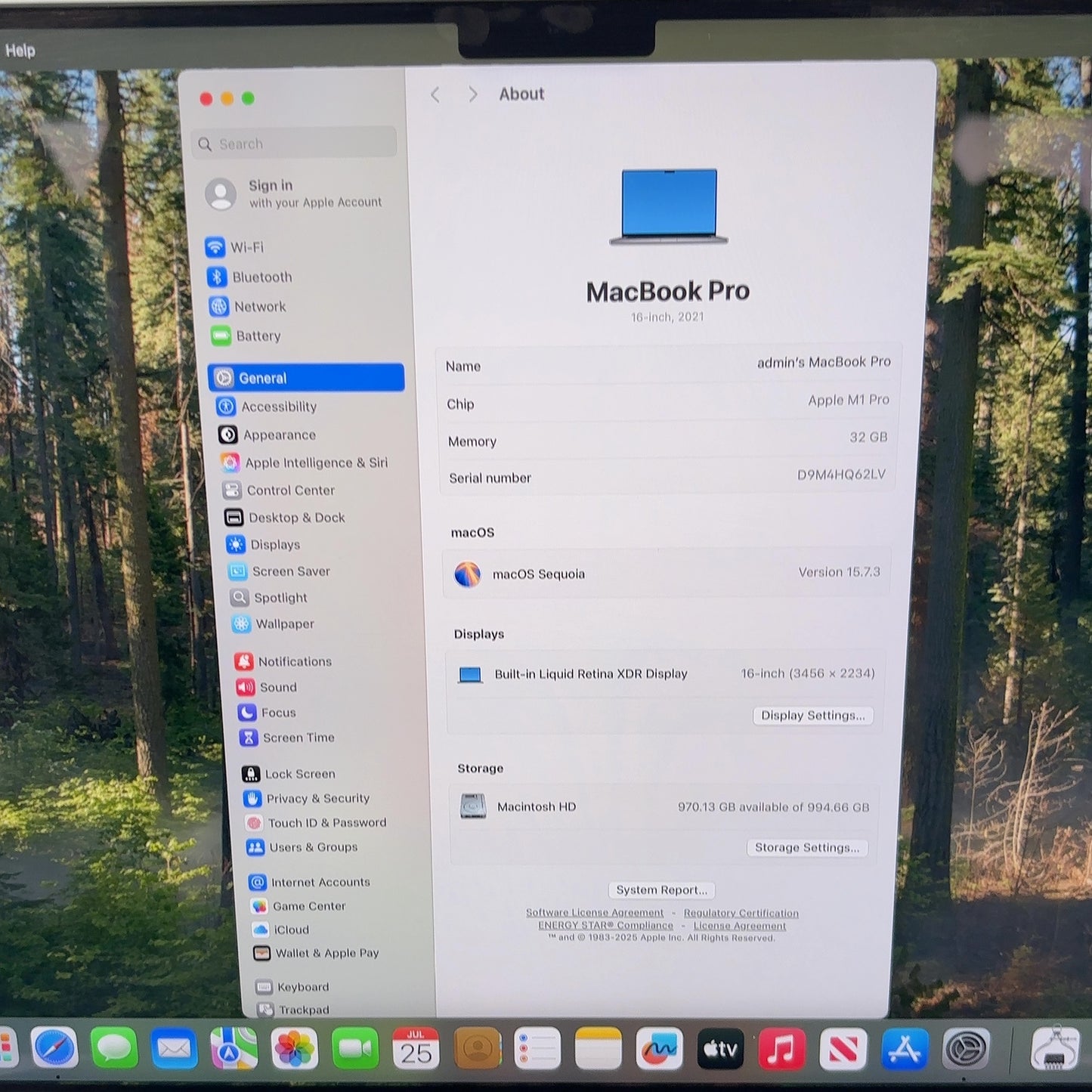This screenshot has width=1092, height=1092.
Task: Open Bluetooth settings in the sidebar
Action: point(249,277)
